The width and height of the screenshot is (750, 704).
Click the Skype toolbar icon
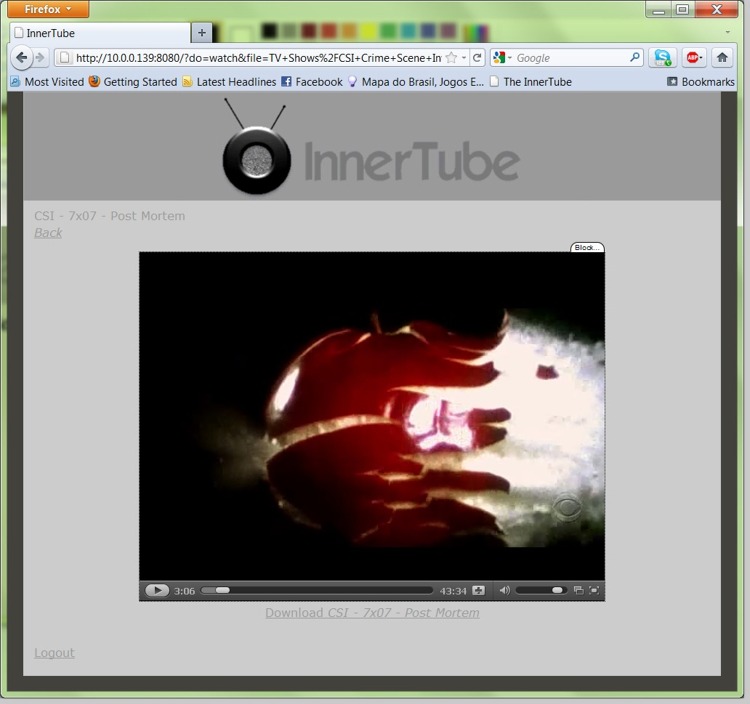[x=662, y=58]
